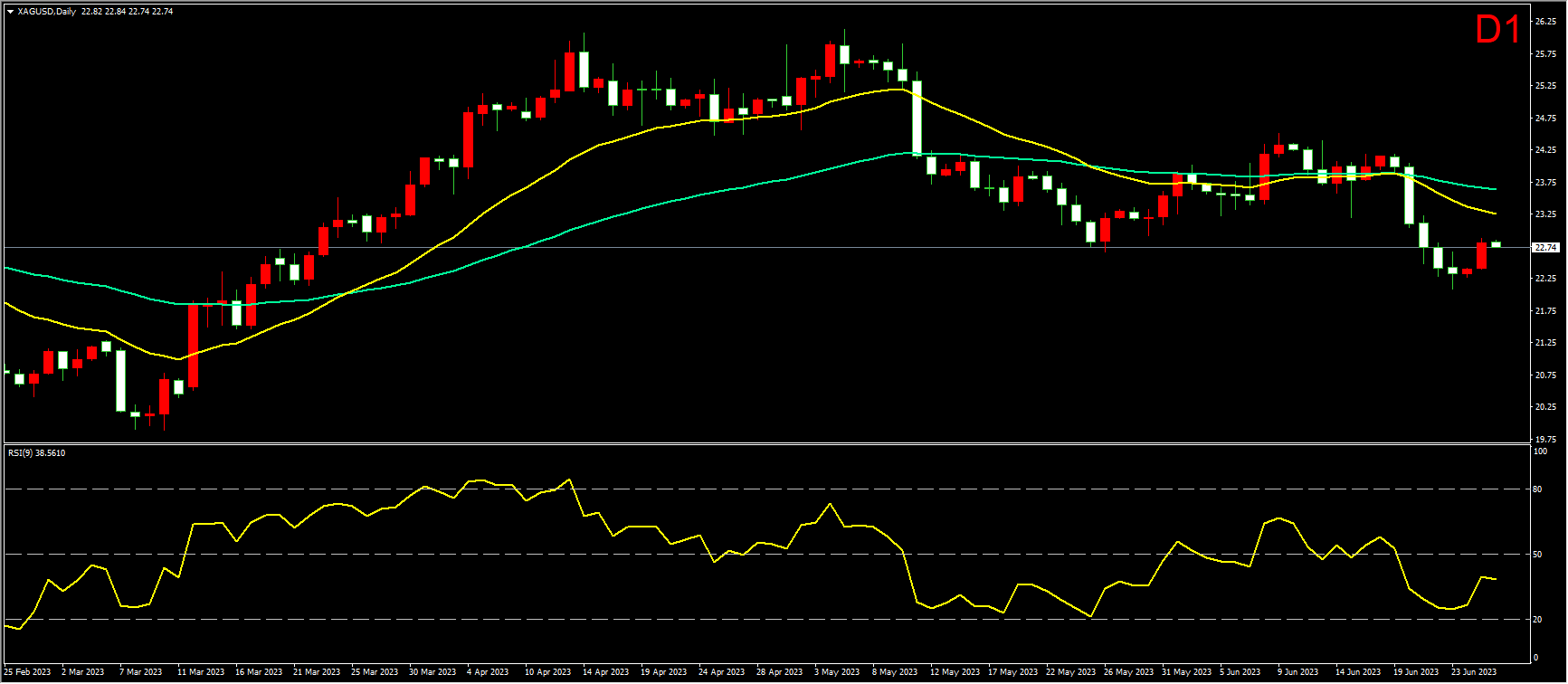Click the 25 Feb 2023 date label
1568x684 pixels.
(x=25, y=672)
